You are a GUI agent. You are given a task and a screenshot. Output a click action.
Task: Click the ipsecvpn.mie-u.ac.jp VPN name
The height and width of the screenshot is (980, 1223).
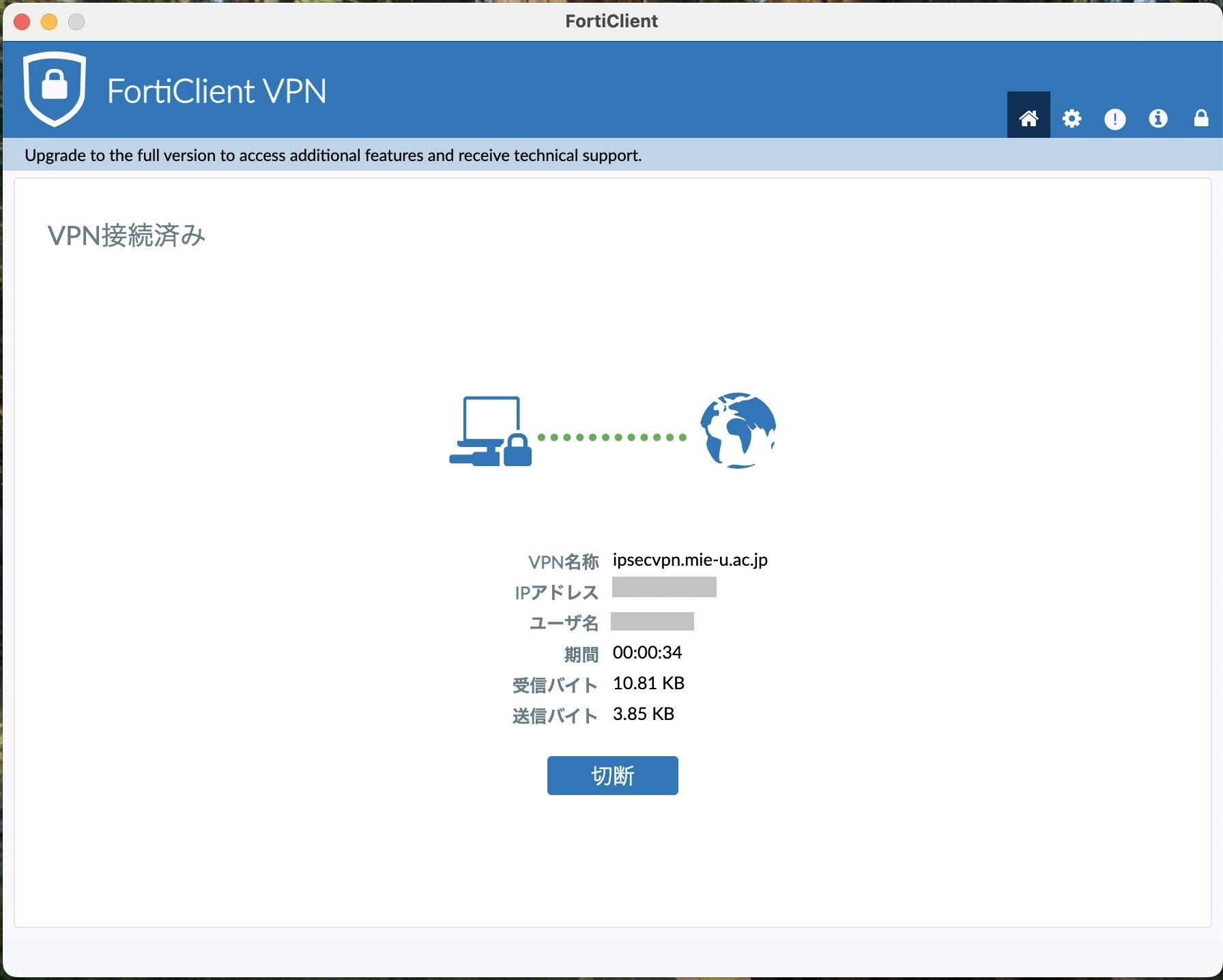pos(689,560)
